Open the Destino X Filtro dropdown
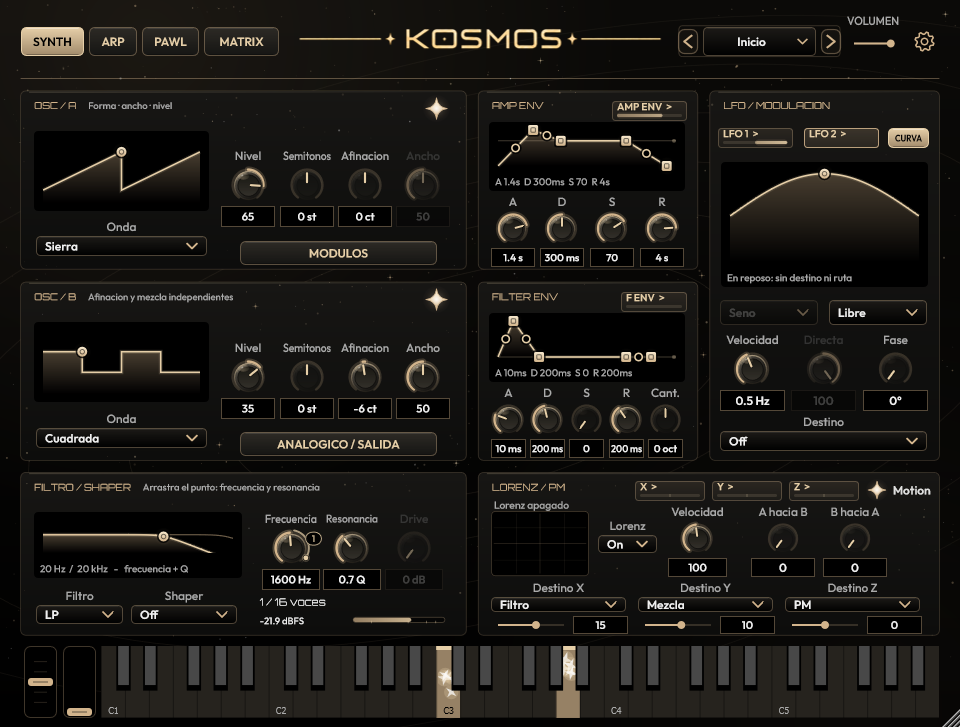Viewport: 960px width, 727px height. 558,605
